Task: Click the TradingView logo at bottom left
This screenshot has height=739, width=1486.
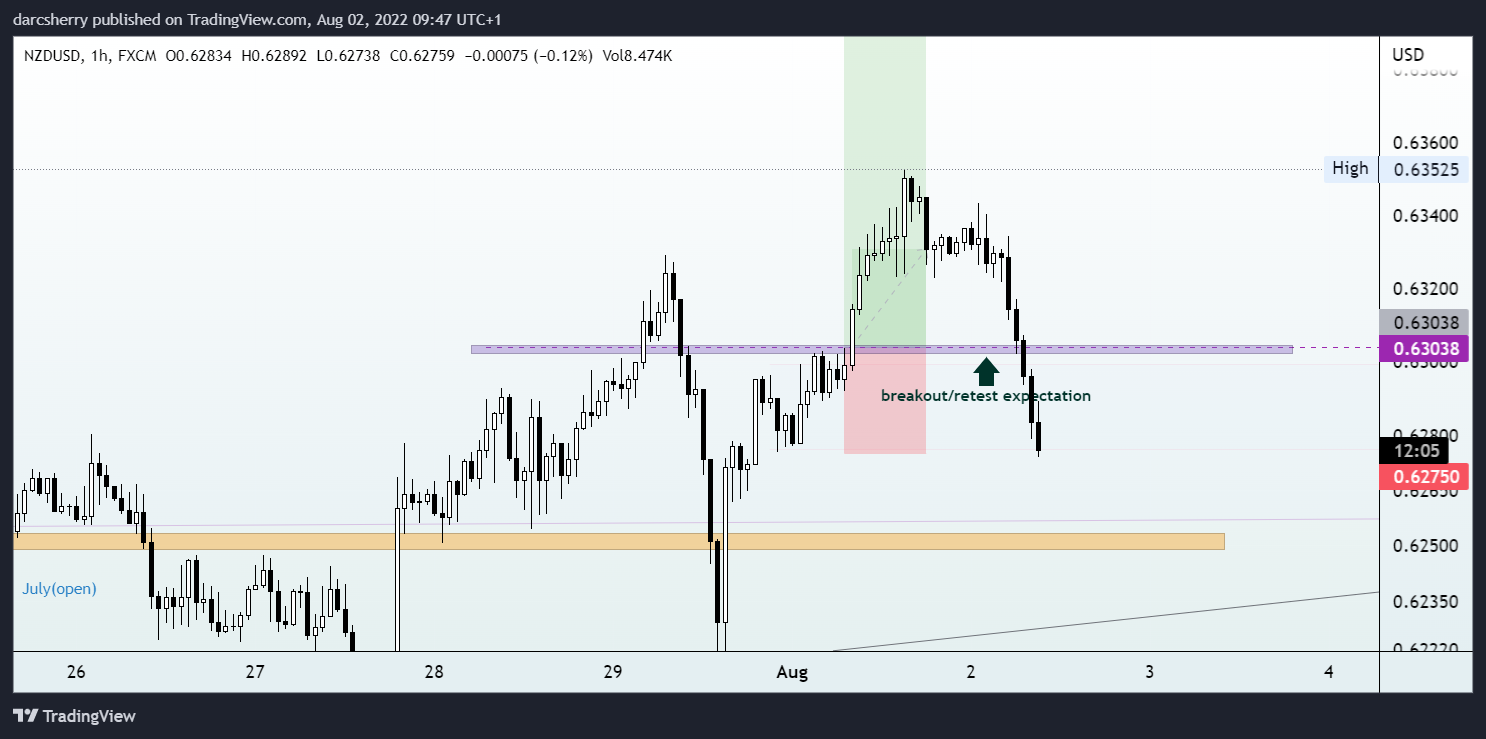Action: pos(74,716)
